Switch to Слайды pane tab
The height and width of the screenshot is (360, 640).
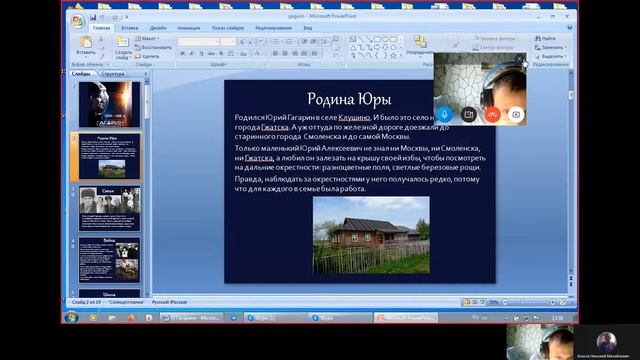tap(81, 74)
